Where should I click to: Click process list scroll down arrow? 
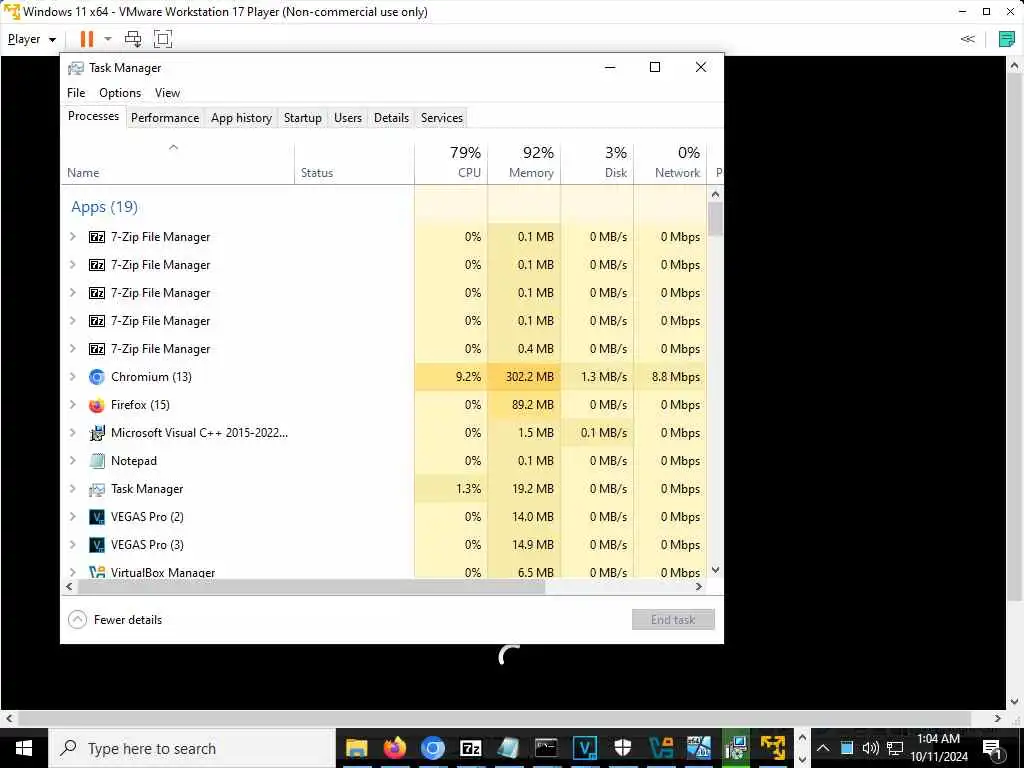tap(715, 569)
